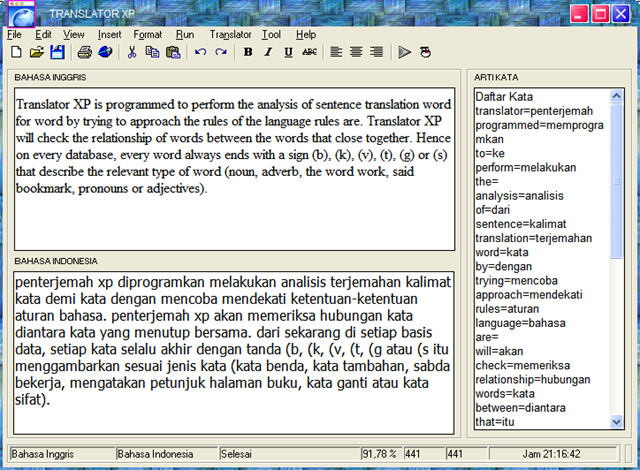This screenshot has width=640, height=470.
Task: Click 'Bahasa Inggris' status bar cell
Action: pyautogui.click(x=62, y=454)
